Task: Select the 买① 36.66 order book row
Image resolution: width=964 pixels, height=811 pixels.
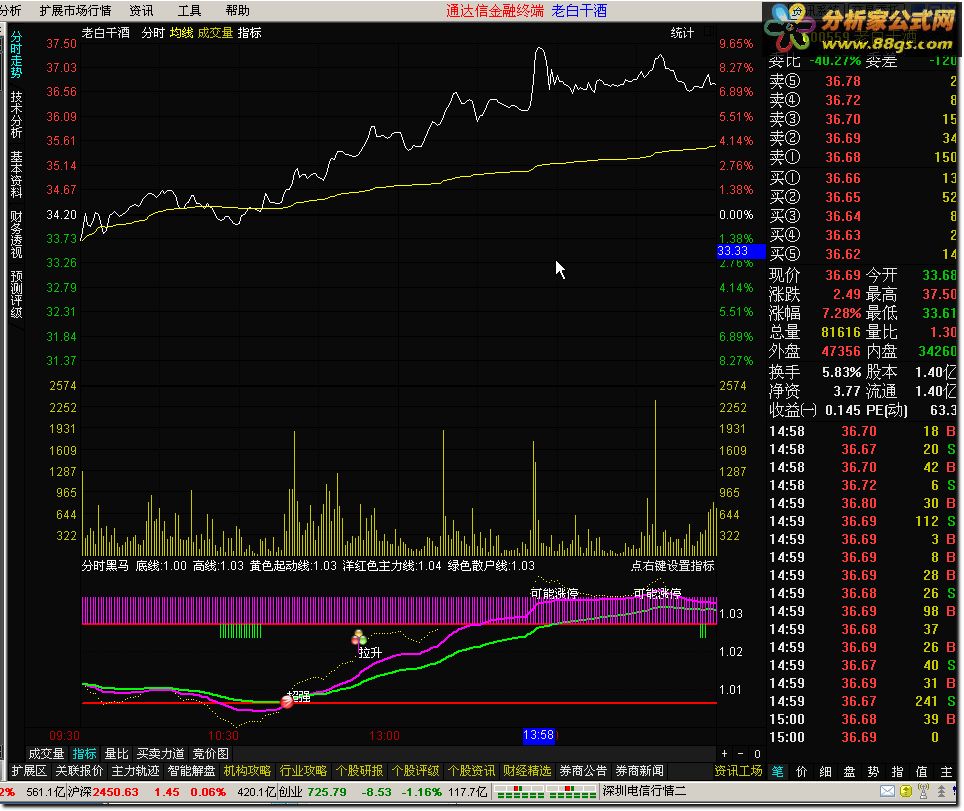Action: pos(863,178)
